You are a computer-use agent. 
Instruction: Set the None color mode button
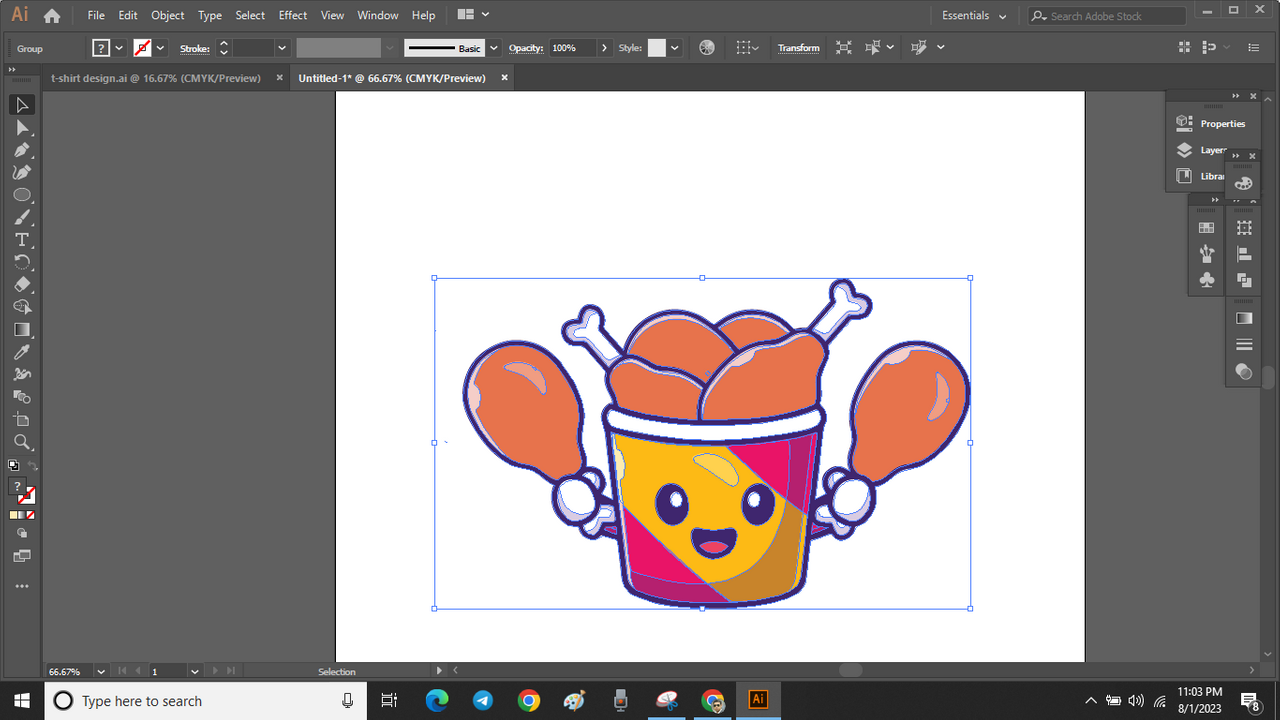[x=30, y=515]
